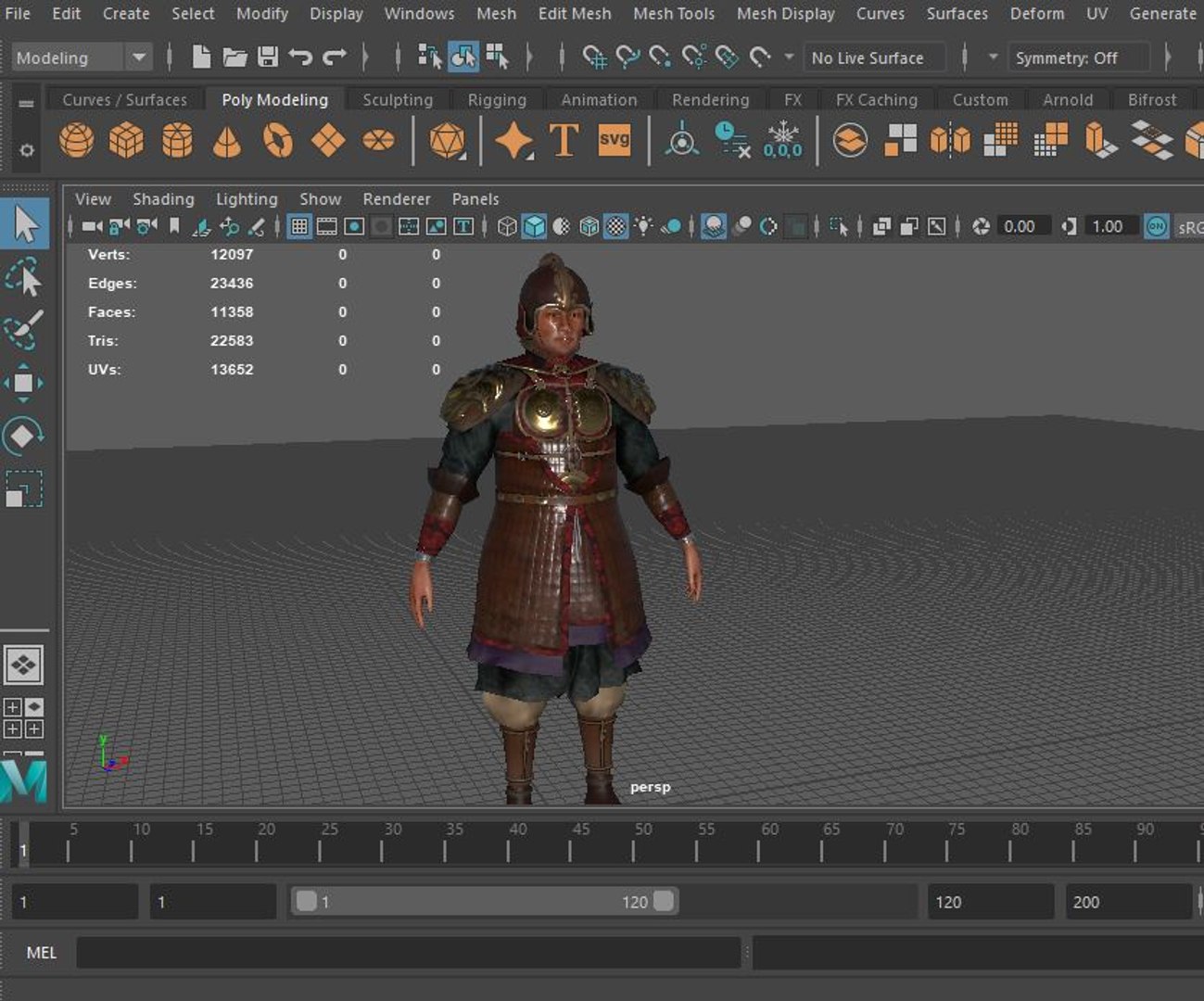Select the arrow Select tool in the toolbox
The image size is (1204, 1001).
coord(25,224)
